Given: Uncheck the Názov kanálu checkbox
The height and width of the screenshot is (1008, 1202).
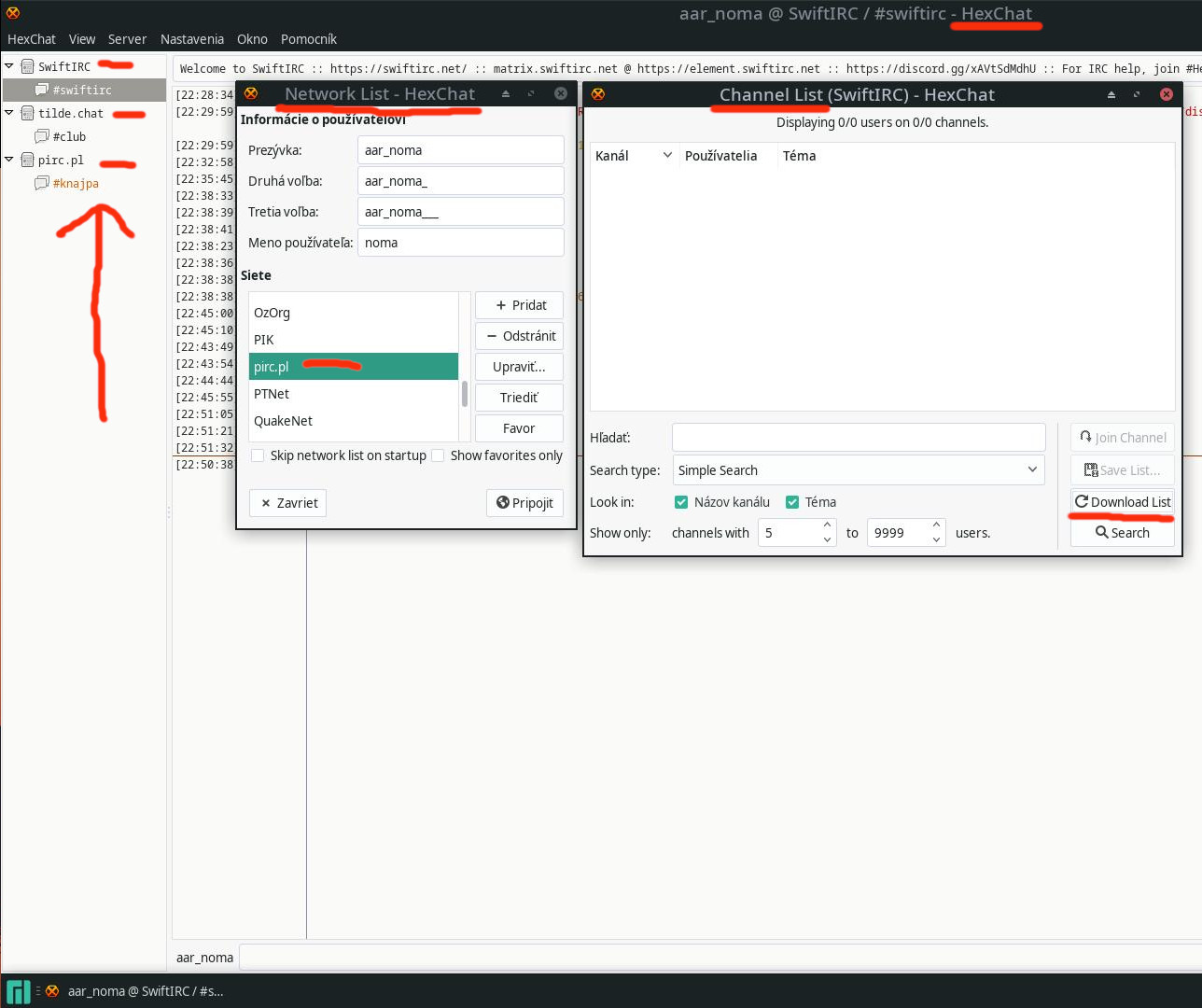Looking at the screenshot, I should (681, 502).
